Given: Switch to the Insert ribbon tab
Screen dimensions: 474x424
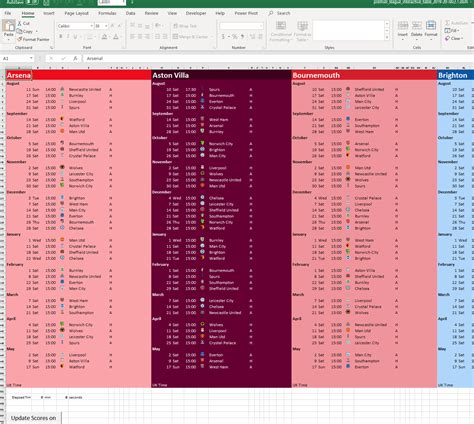Looking at the screenshot, I should point(49,13).
